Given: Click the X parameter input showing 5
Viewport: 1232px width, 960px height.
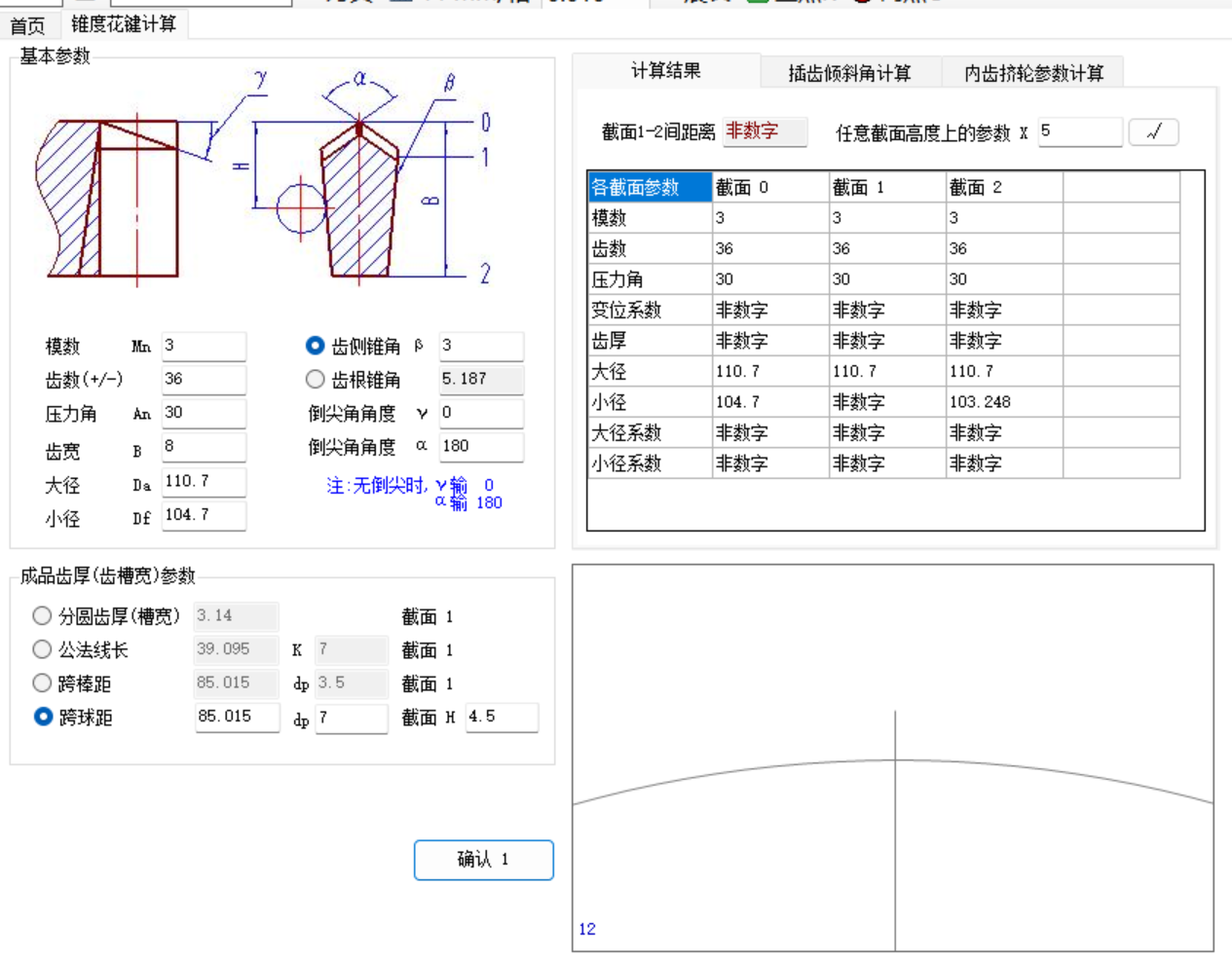Looking at the screenshot, I should pos(1080,132).
